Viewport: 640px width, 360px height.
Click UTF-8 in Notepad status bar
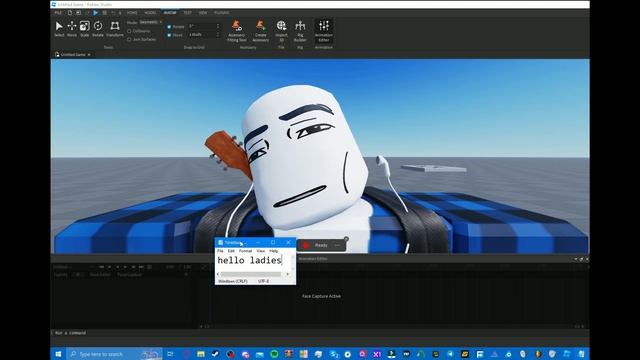click(264, 281)
